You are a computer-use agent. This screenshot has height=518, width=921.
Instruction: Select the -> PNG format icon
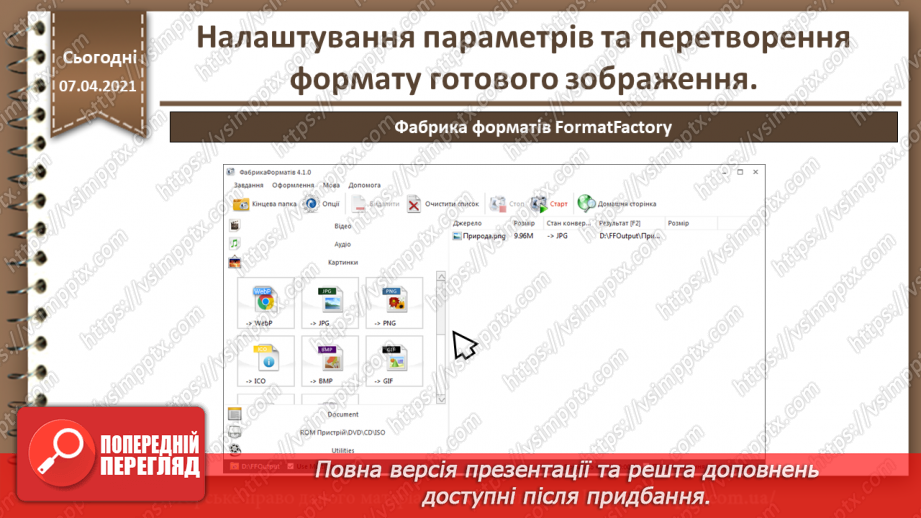pos(394,300)
